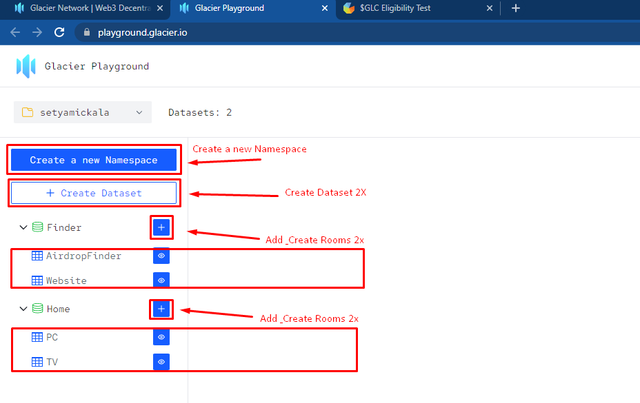640x403 pixels.
Task: Open the Website collection
Action: 66,281
